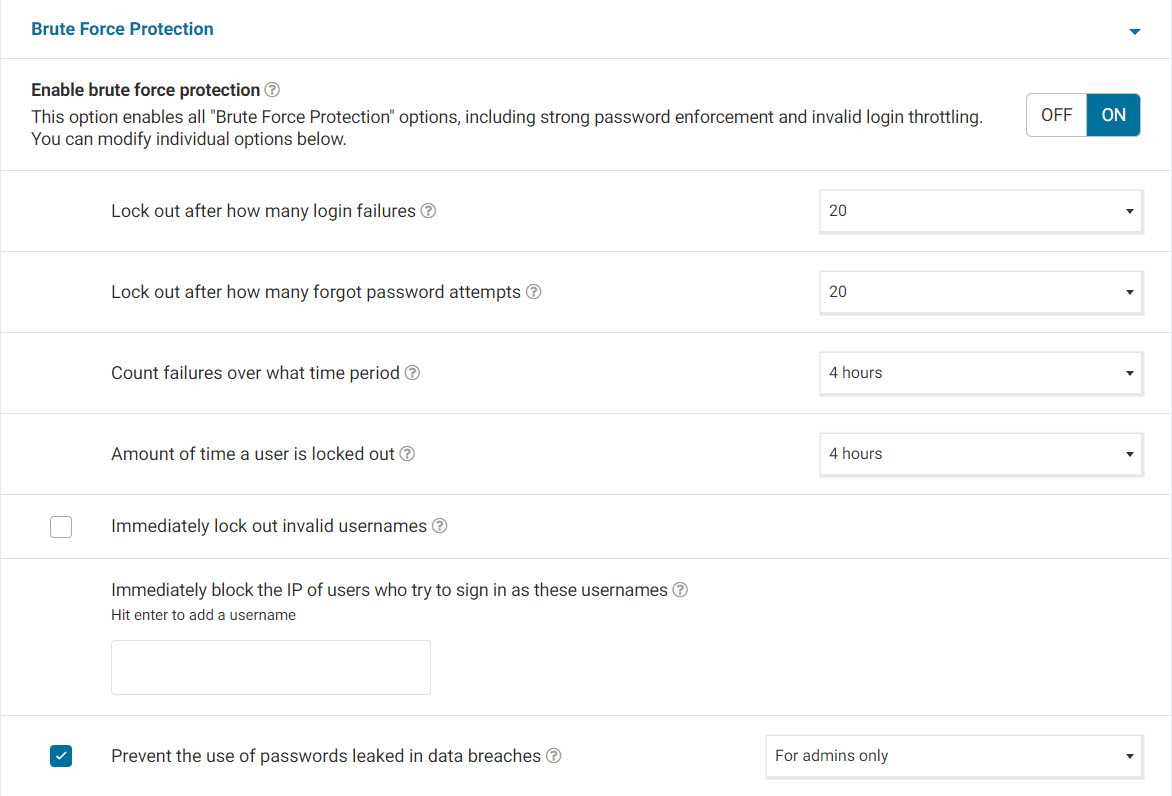
Task: Click help icon for forgot password attempts
Action: (534, 292)
